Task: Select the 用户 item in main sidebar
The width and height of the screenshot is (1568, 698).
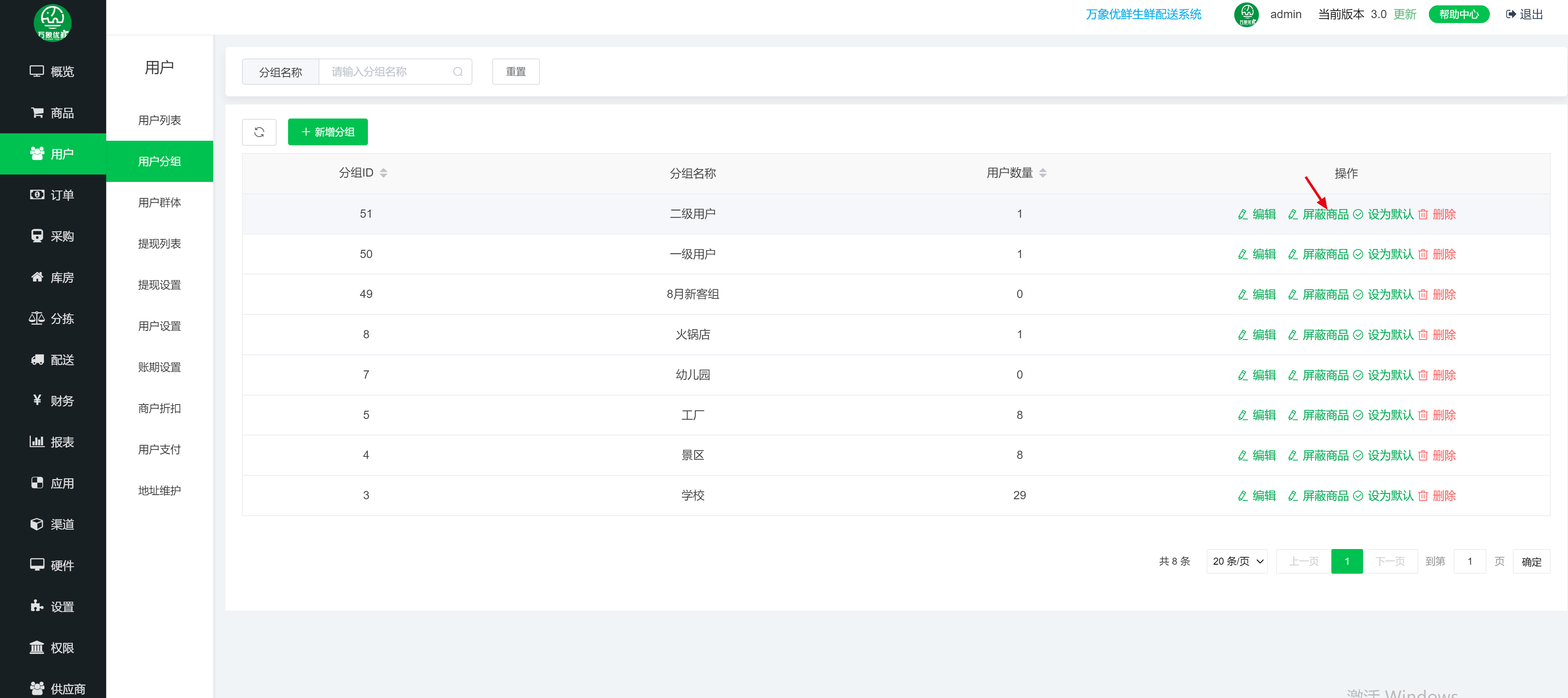Action: (53, 154)
